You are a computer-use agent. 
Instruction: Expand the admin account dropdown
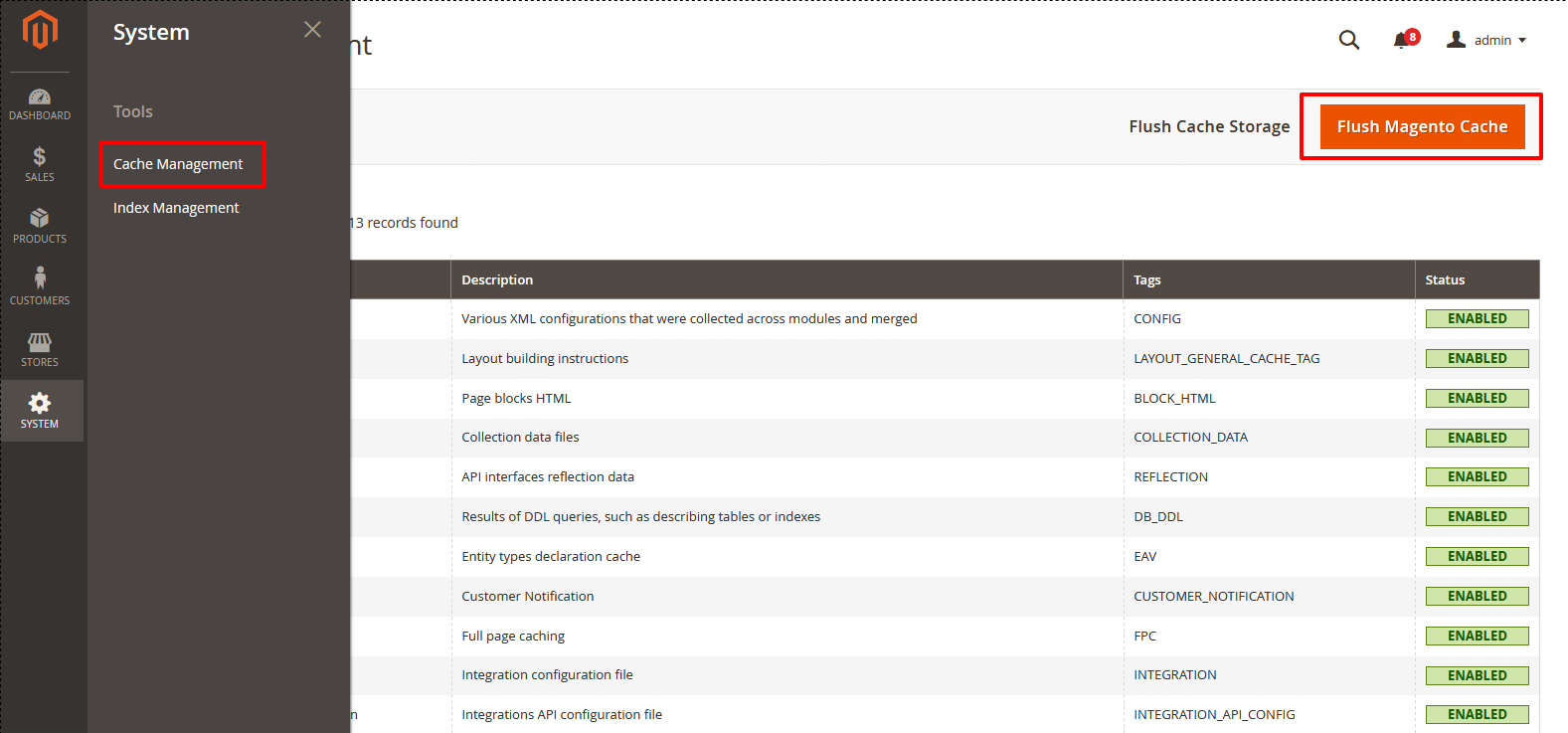point(1487,40)
